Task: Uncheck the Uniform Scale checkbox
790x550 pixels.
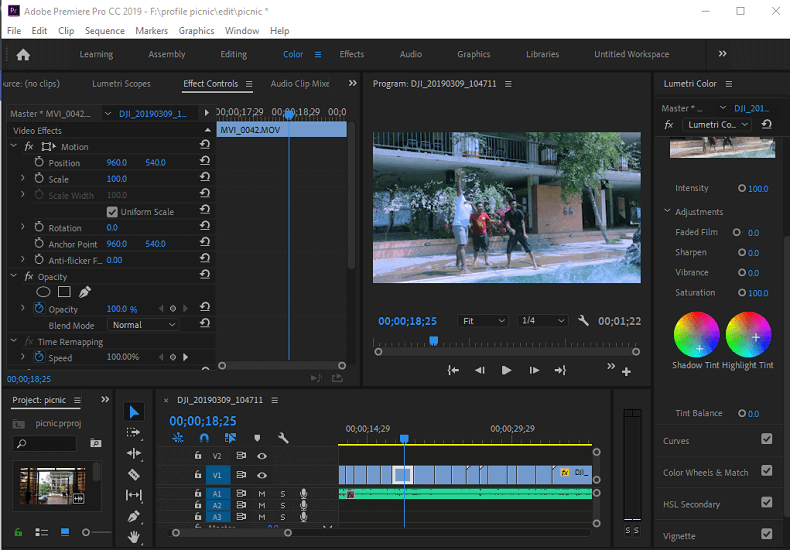Action: point(112,212)
